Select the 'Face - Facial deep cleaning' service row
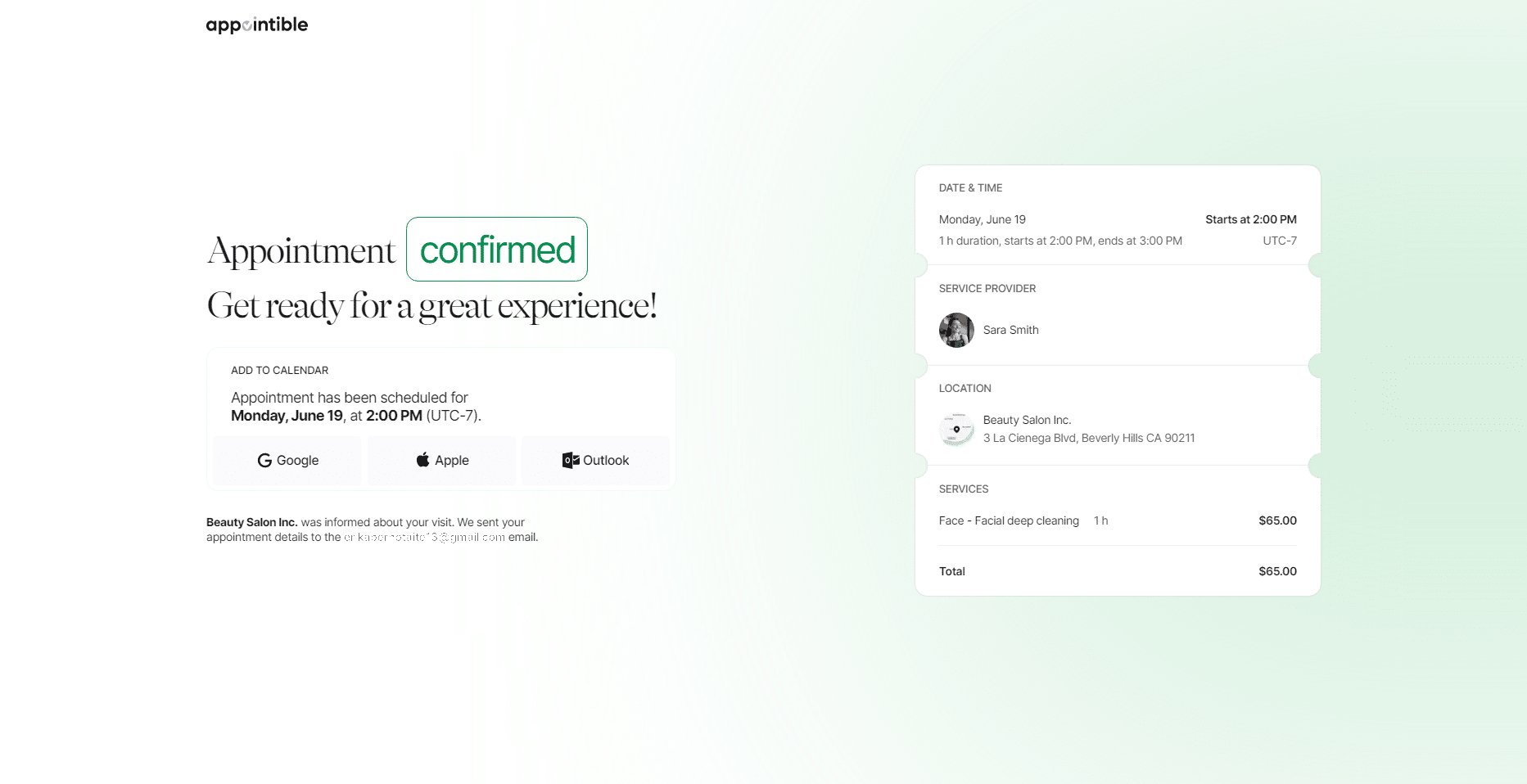Screen dimensions: 1527x784 (x=1009, y=520)
